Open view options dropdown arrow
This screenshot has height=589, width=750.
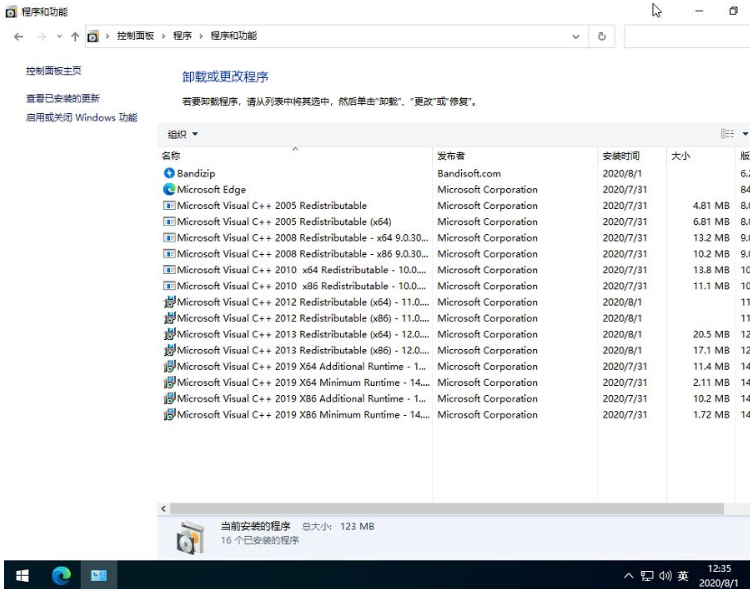coord(745,134)
